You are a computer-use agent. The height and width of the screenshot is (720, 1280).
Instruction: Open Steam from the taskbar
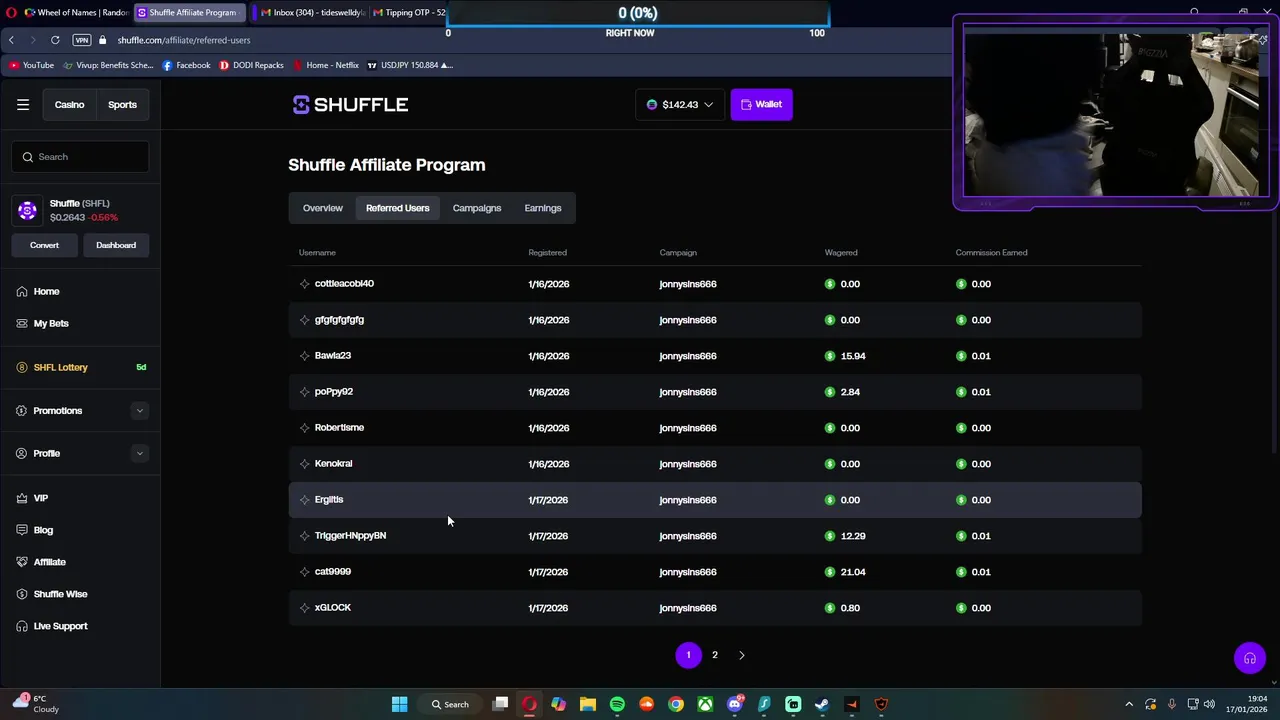pyautogui.click(x=822, y=704)
